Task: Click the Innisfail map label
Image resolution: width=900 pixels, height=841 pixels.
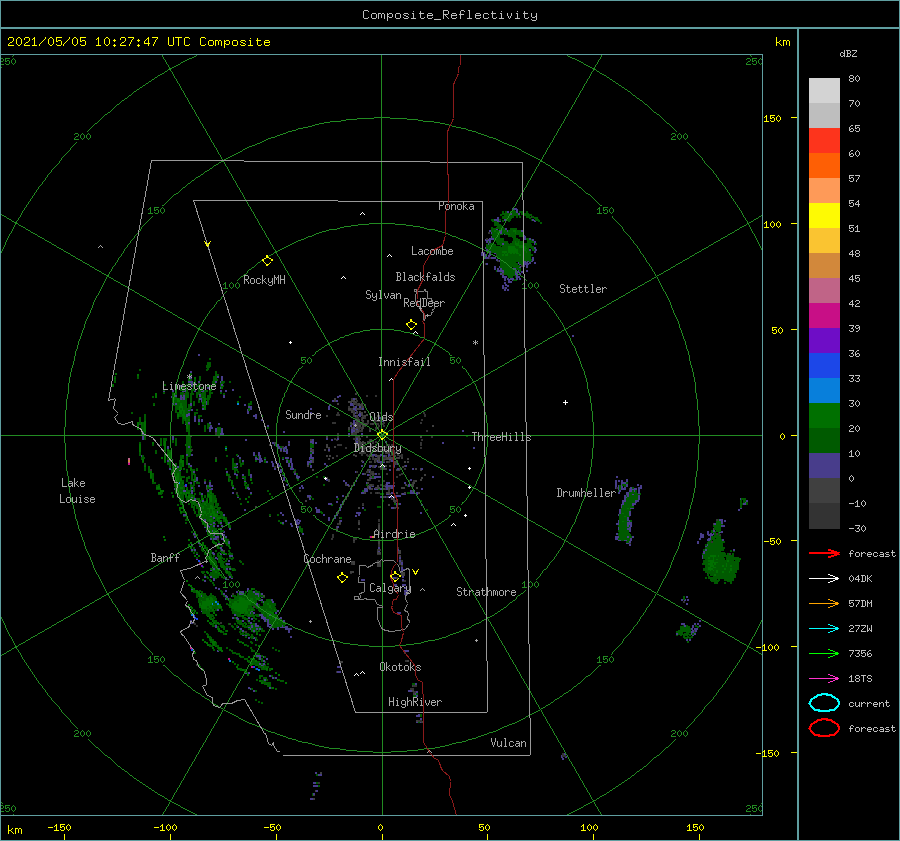Action: (x=404, y=362)
